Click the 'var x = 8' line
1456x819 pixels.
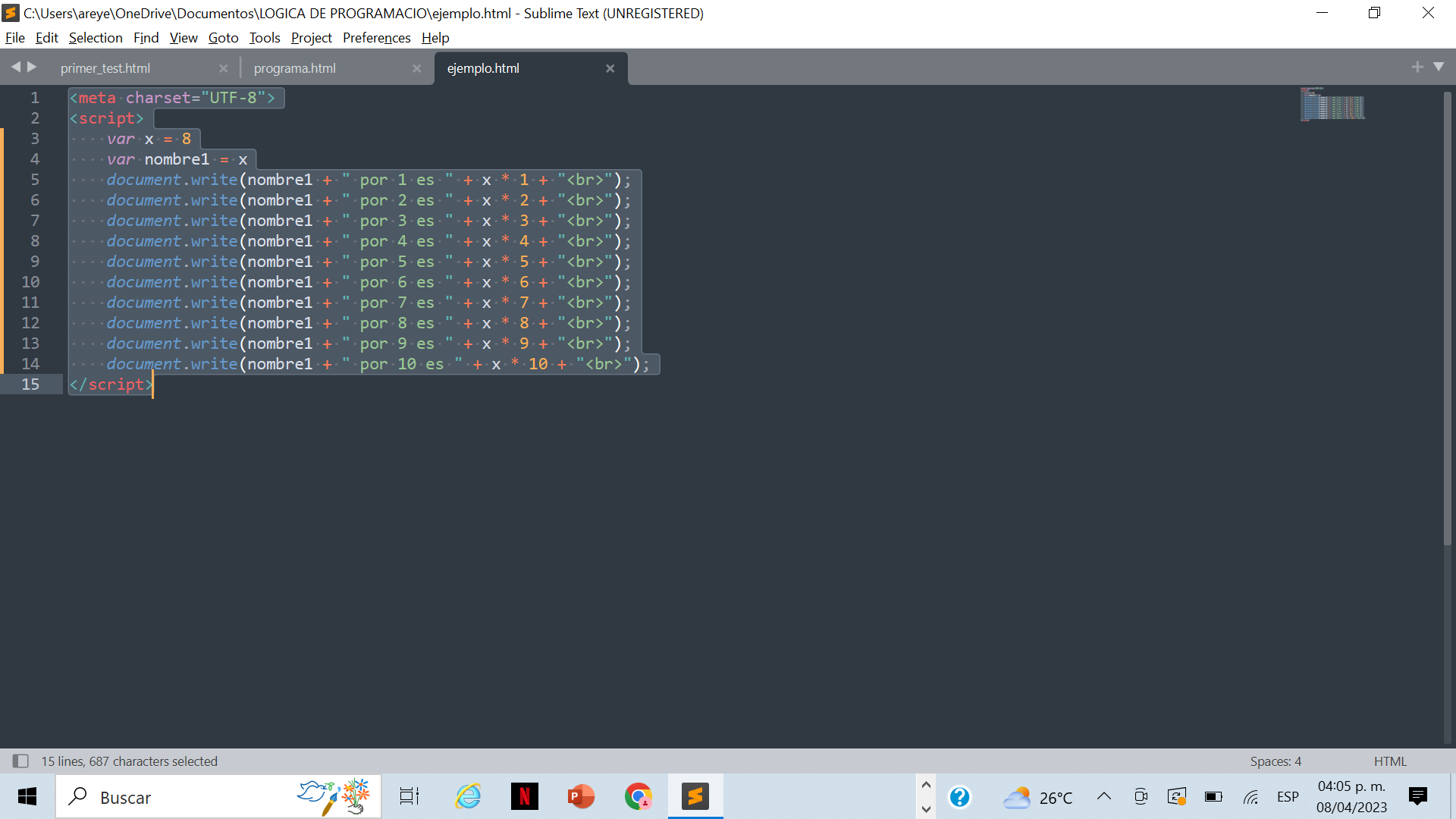[x=149, y=139]
